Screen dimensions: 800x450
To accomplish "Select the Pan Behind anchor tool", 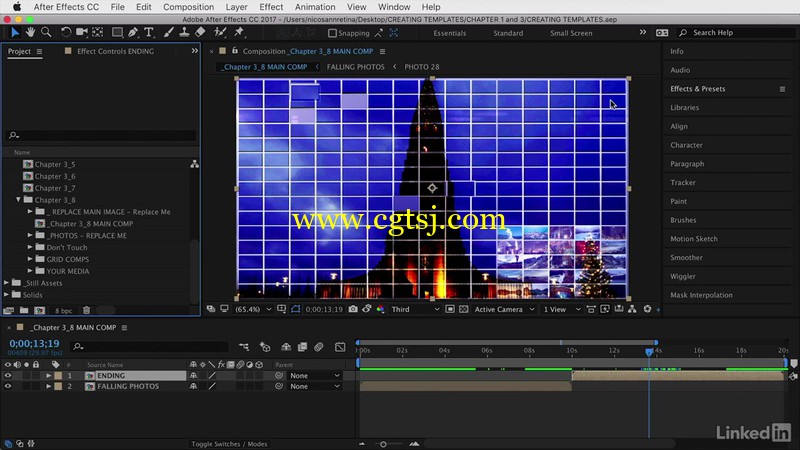I will 97,33.
